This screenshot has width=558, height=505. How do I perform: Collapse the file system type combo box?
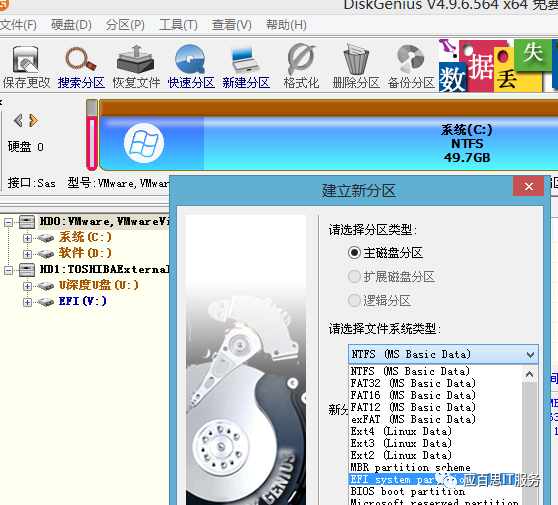530,354
